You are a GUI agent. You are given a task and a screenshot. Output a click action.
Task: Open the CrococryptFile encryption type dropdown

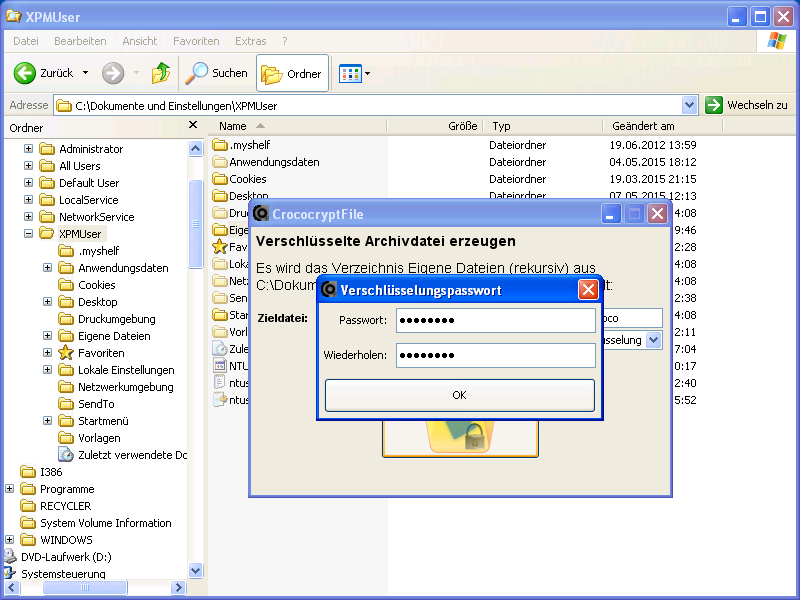(x=654, y=340)
